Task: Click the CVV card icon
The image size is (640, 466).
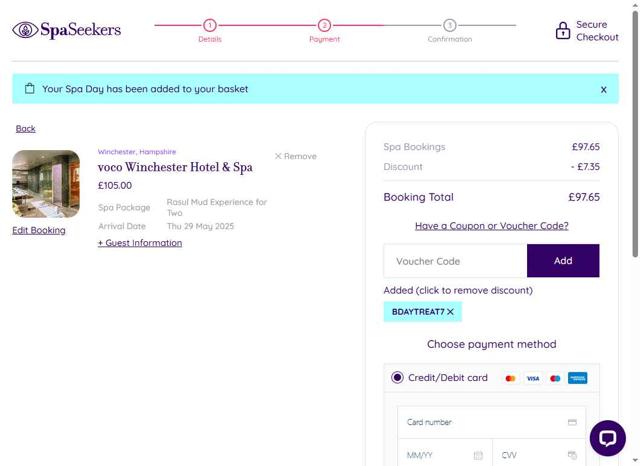Action: point(572,455)
